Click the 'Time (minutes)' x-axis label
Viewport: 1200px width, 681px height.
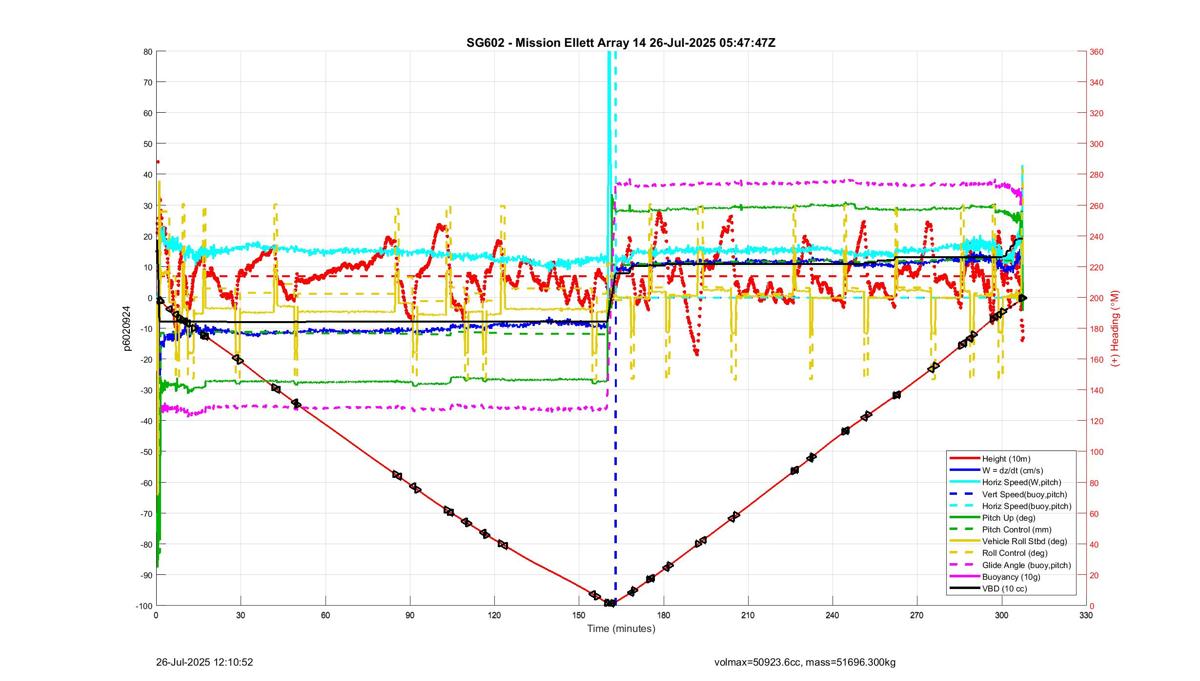pos(621,629)
